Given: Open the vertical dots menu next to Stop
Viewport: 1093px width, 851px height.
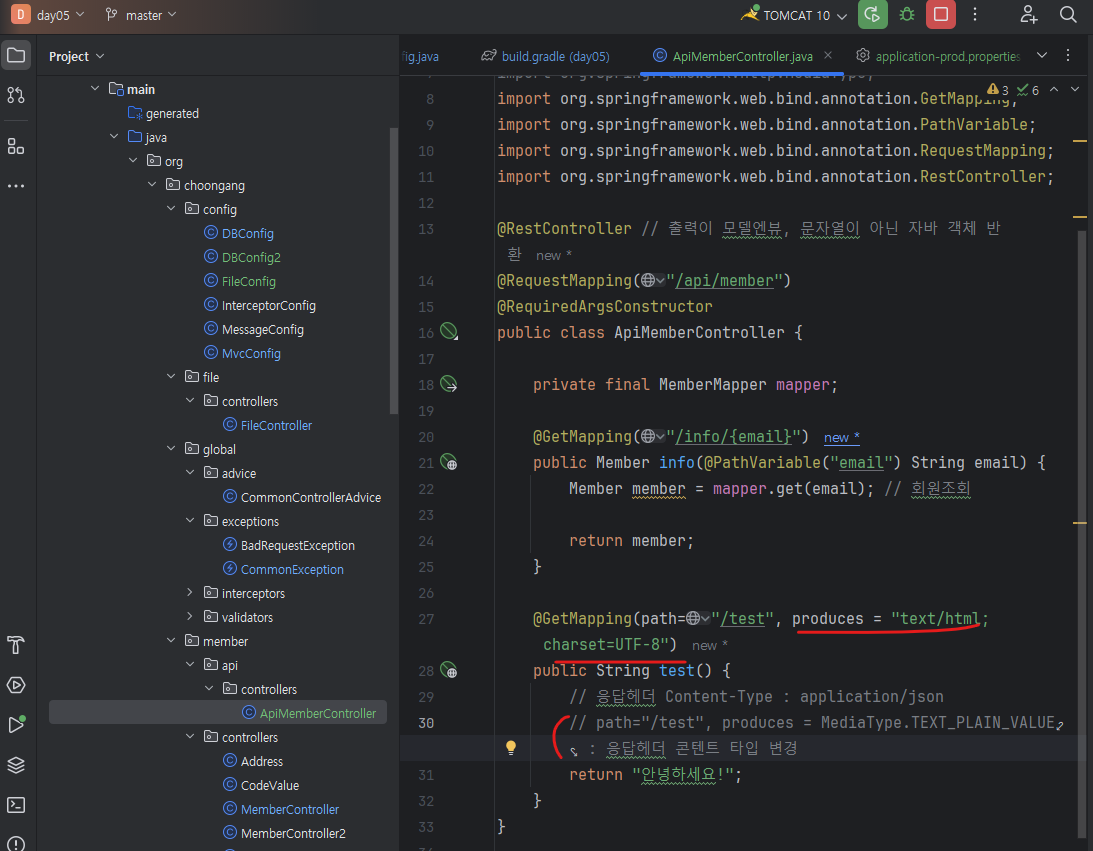Looking at the screenshot, I should coord(974,15).
